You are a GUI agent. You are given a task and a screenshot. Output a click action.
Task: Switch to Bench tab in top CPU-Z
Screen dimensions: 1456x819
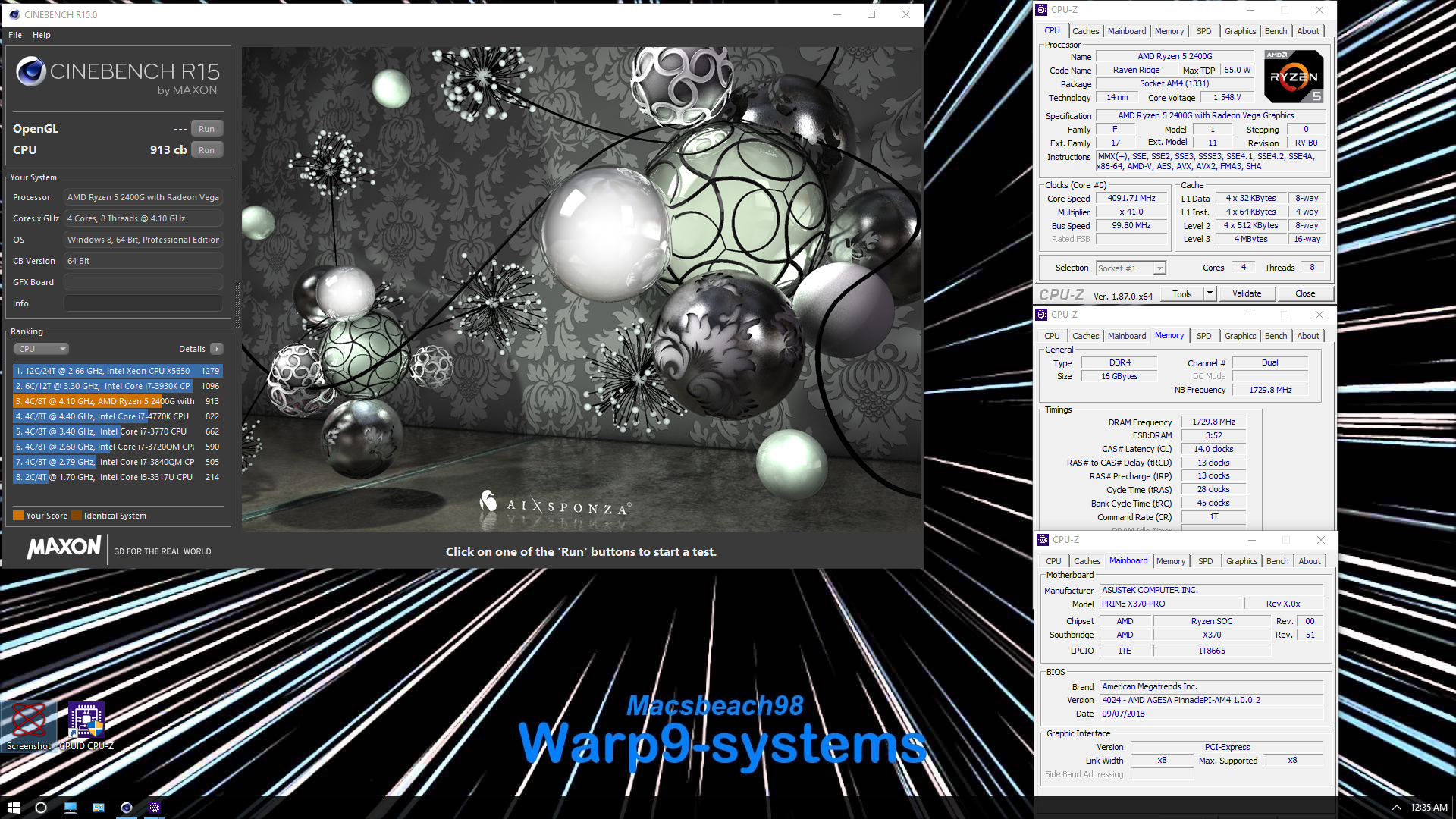click(1276, 31)
